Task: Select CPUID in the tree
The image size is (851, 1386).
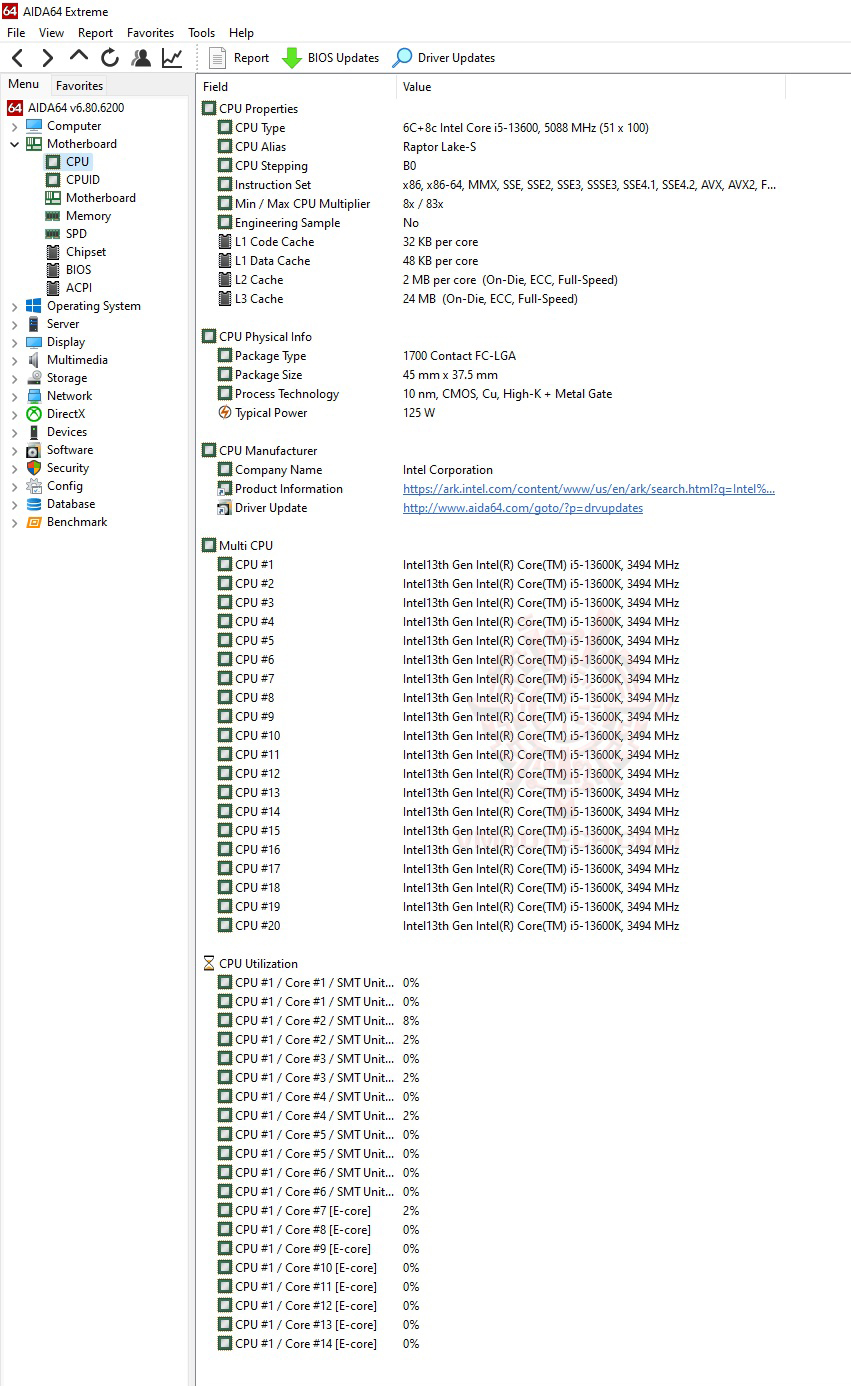Action: pos(83,180)
